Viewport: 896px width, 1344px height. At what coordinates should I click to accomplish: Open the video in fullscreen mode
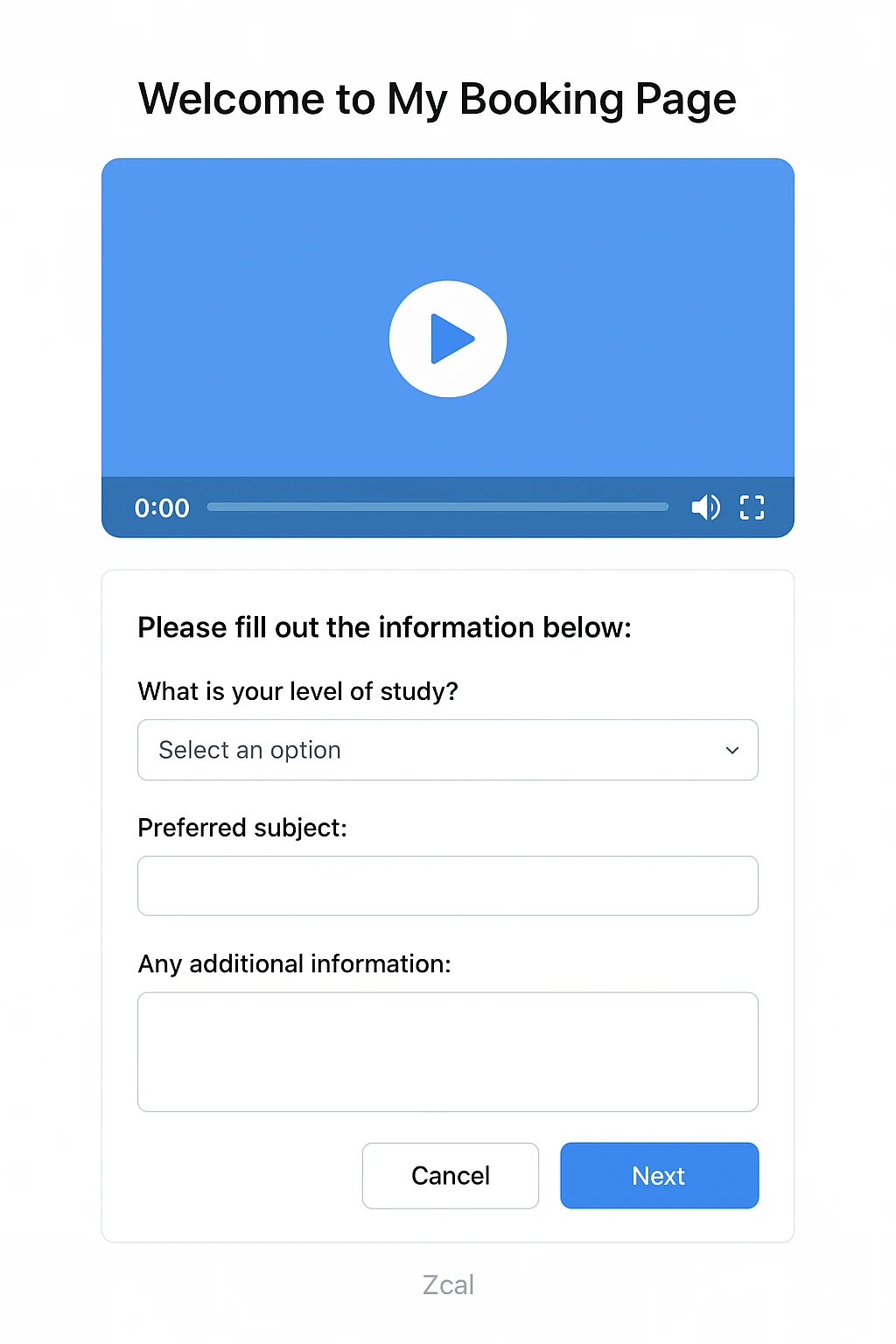(x=752, y=507)
